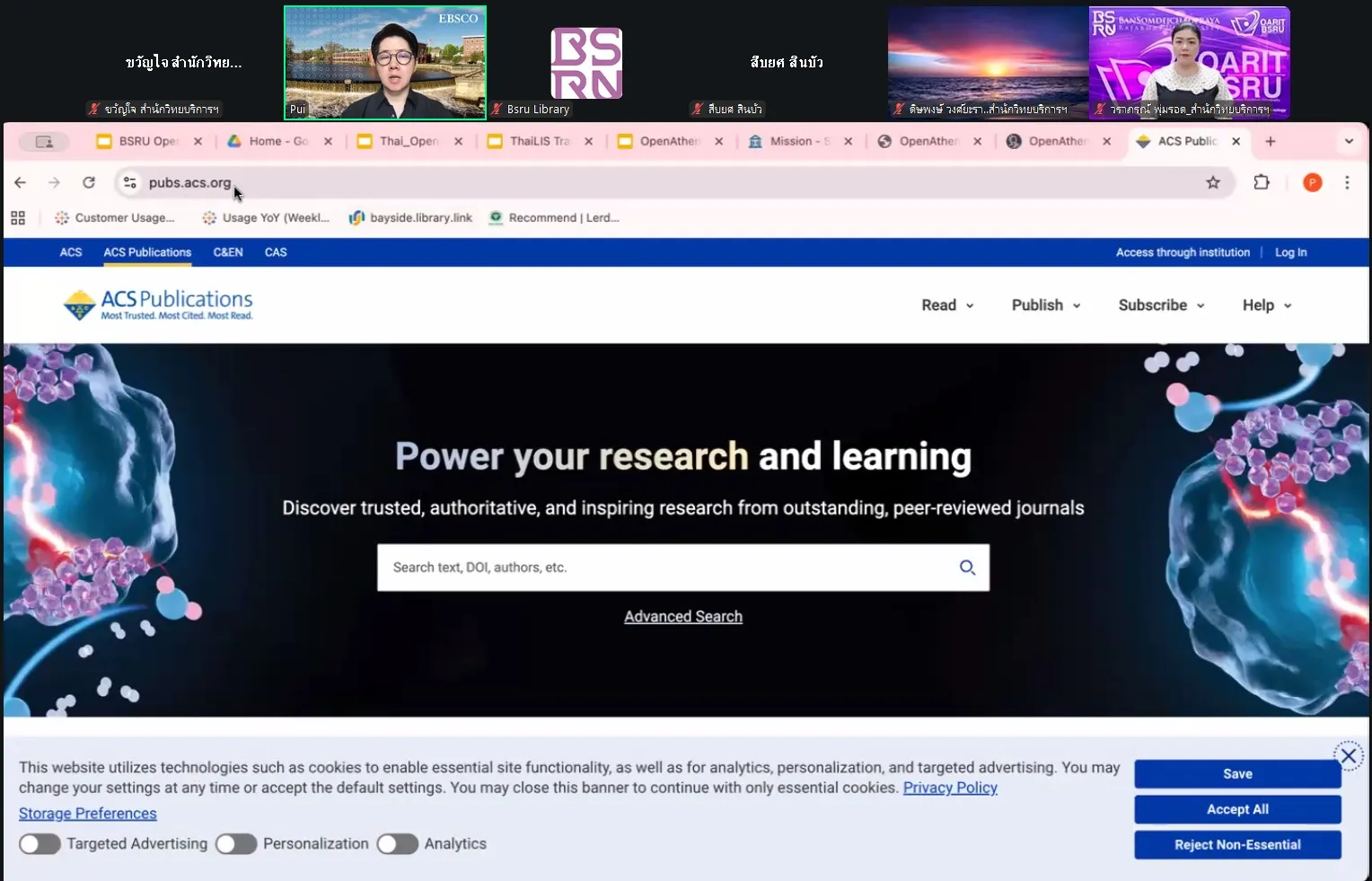The width and height of the screenshot is (1372, 881).
Task: Expand the Help dropdown menu
Action: [x=1267, y=305]
